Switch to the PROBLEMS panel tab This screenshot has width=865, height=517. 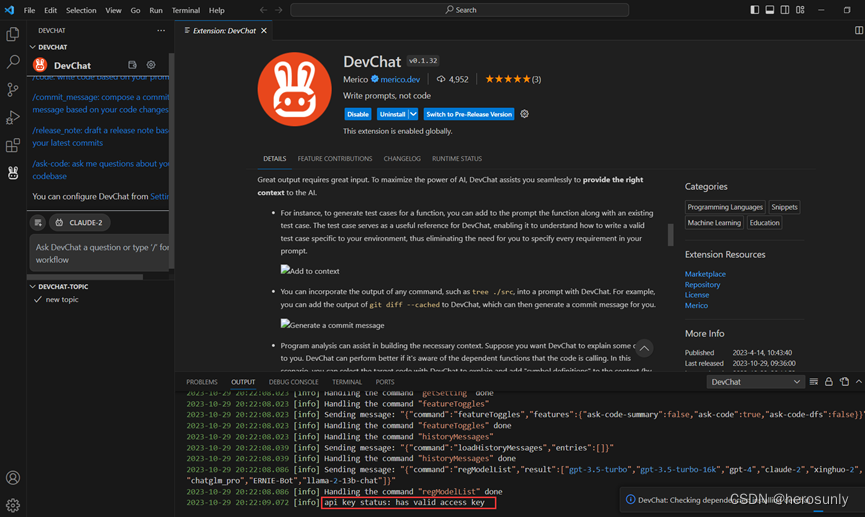pyautogui.click(x=202, y=382)
